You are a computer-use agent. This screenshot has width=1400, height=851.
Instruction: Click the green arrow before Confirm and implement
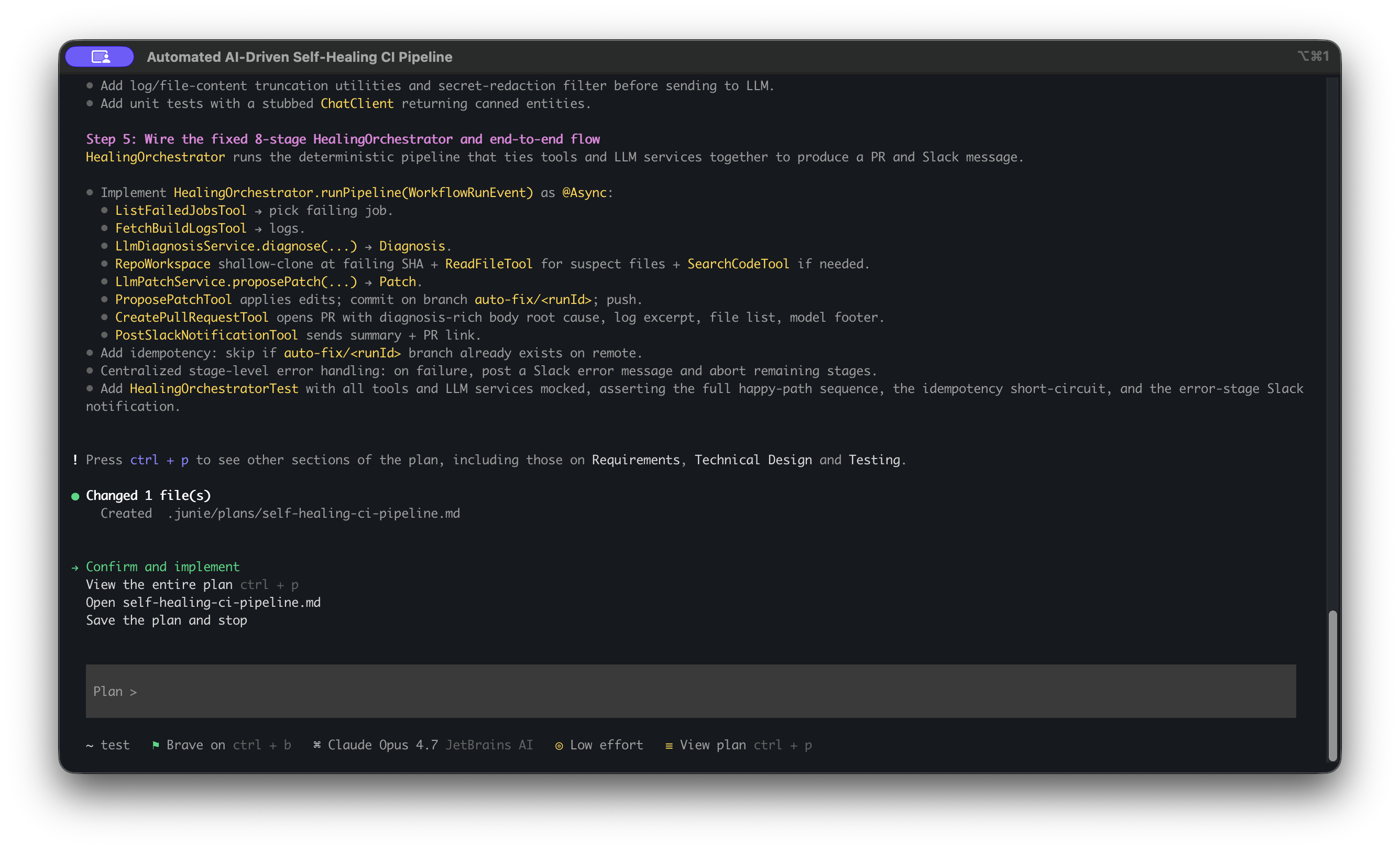75,568
